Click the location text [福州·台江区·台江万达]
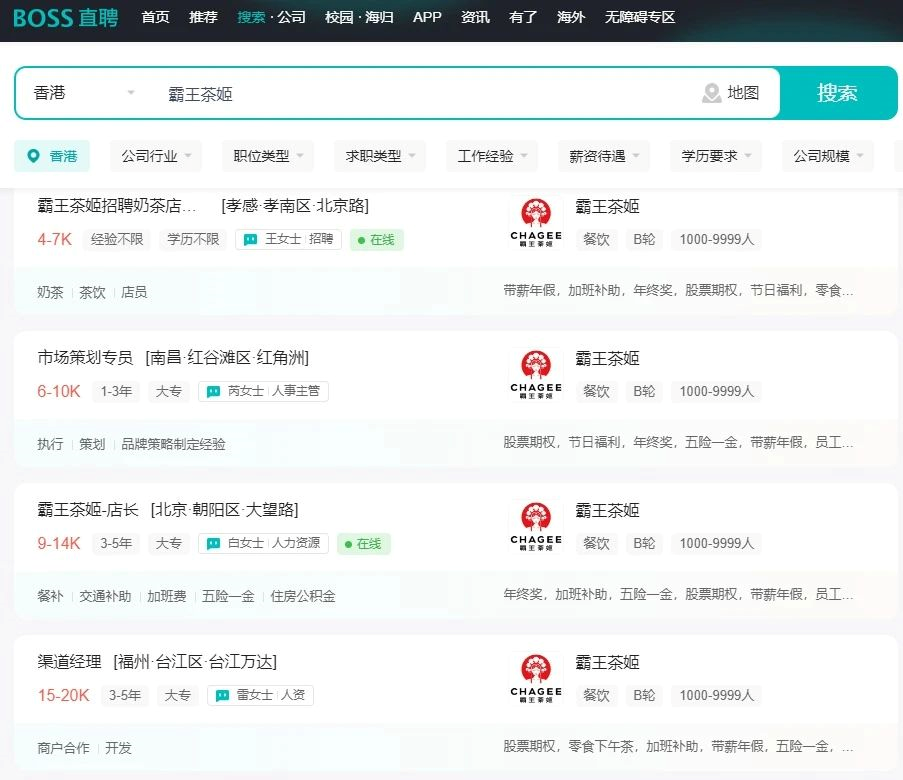The width and height of the screenshot is (903, 780). pos(195,662)
